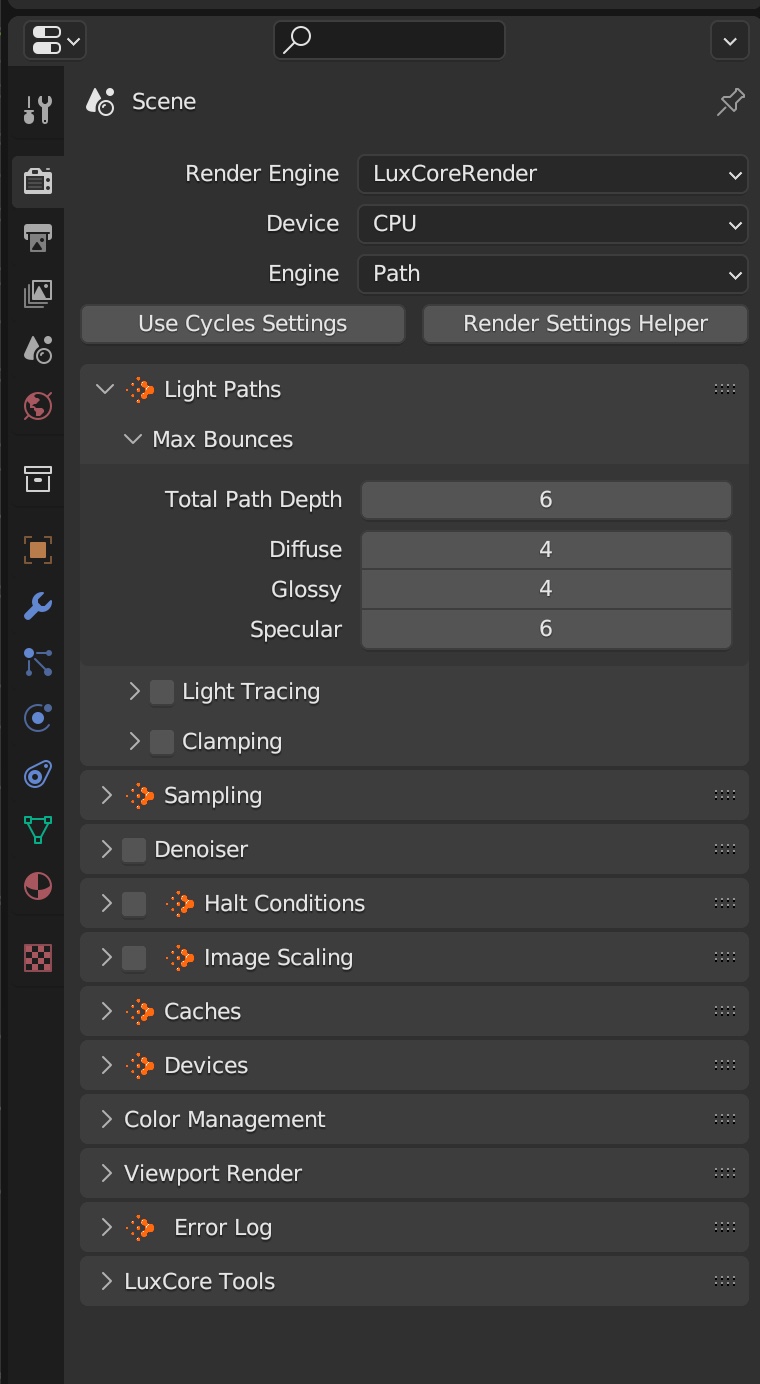The image size is (760, 1384).
Task: Open the Device dropdown set to CPU
Action: [x=552, y=224]
